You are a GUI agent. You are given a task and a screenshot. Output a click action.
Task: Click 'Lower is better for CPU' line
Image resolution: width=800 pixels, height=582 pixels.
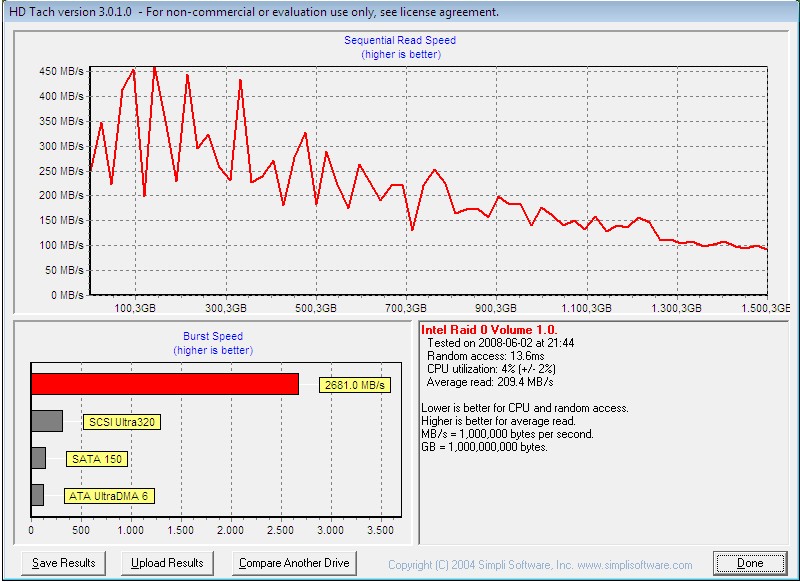(524, 408)
